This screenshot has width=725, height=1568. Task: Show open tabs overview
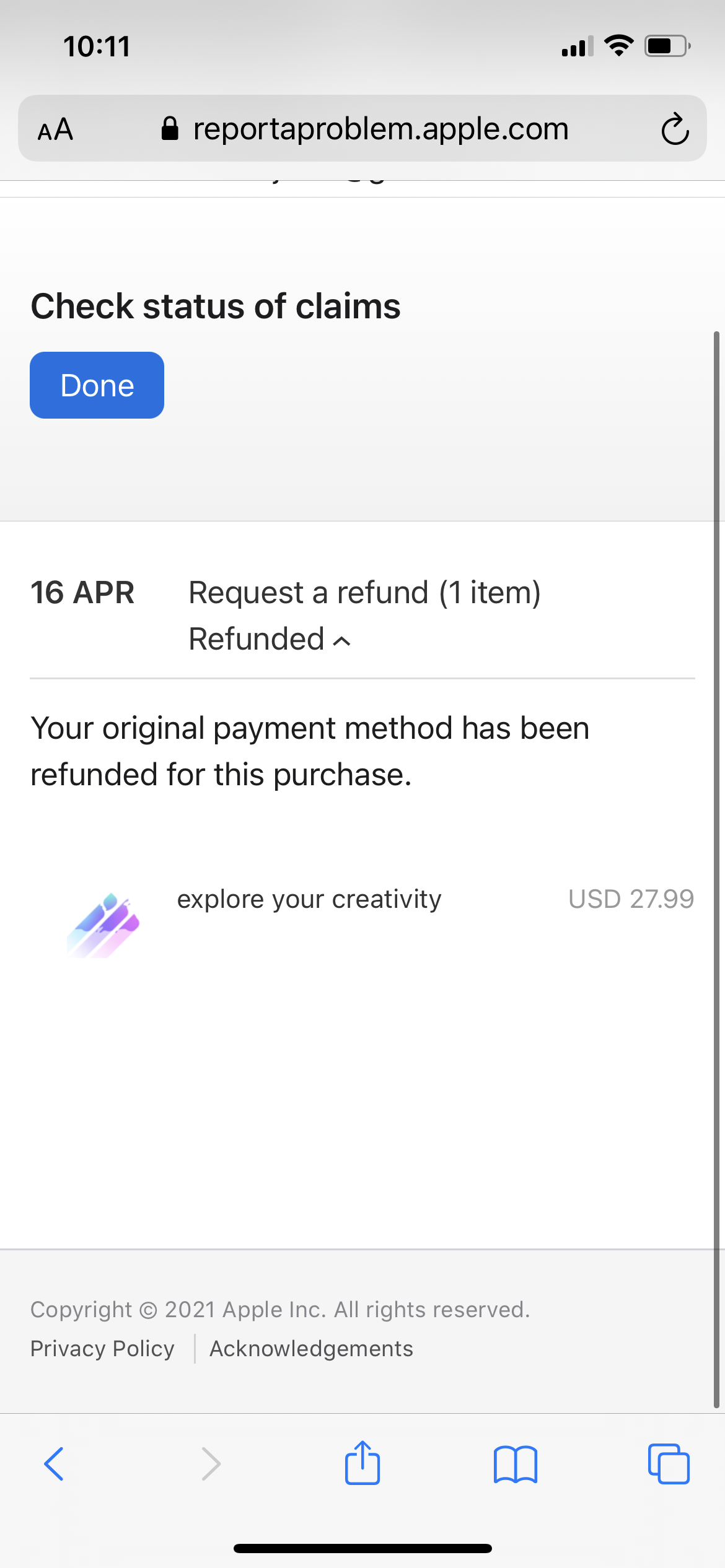click(x=669, y=1464)
